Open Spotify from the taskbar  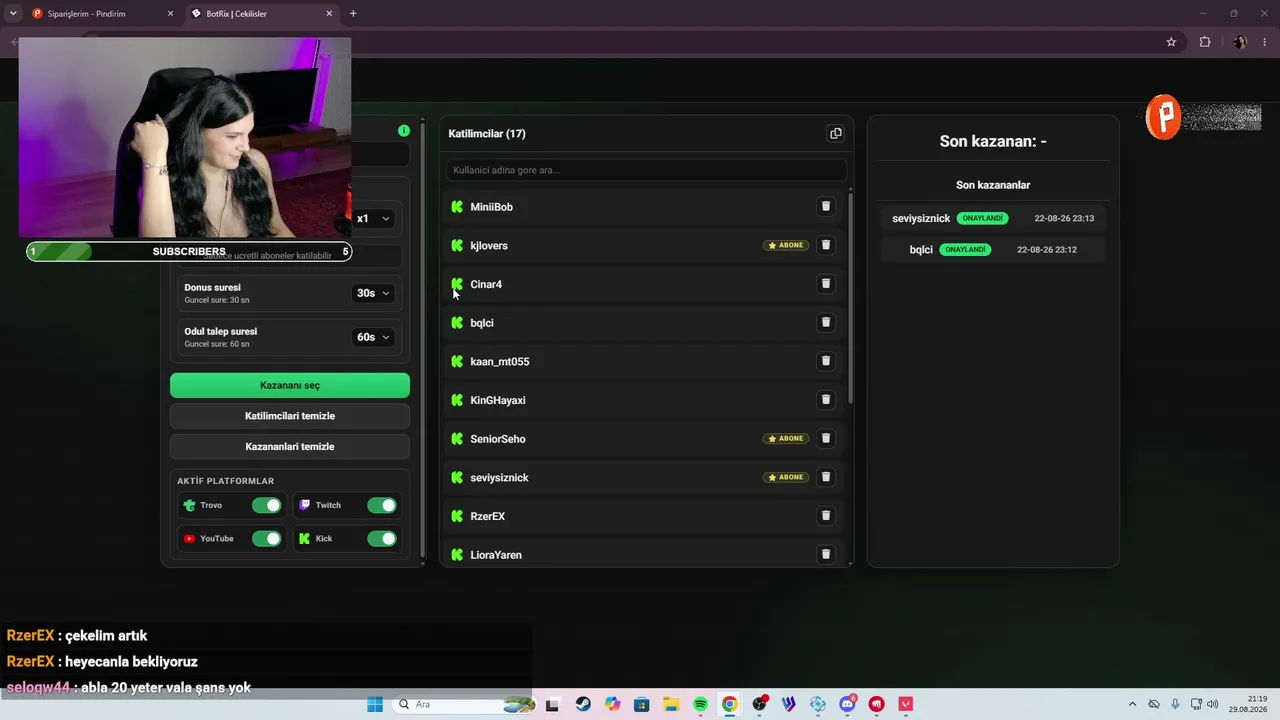(x=700, y=704)
